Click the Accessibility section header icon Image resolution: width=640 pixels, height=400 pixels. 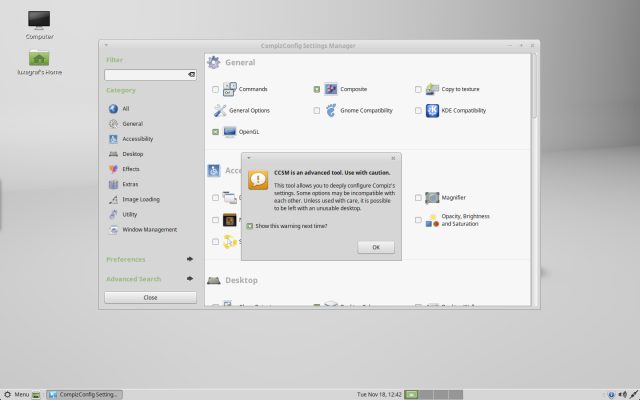(x=213, y=170)
